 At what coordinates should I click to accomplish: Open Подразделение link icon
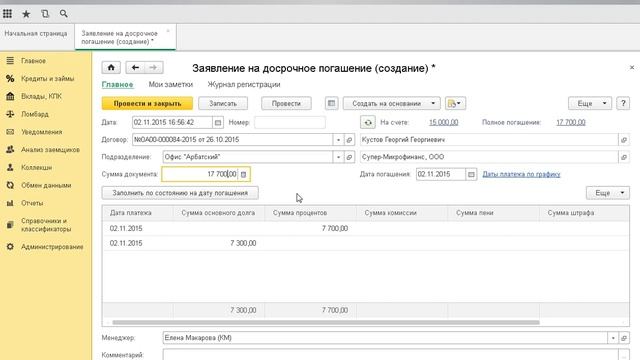[x=349, y=157]
